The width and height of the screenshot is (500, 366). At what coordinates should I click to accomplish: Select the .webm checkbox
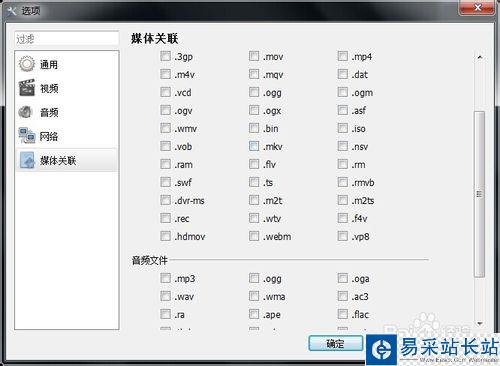(254, 236)
